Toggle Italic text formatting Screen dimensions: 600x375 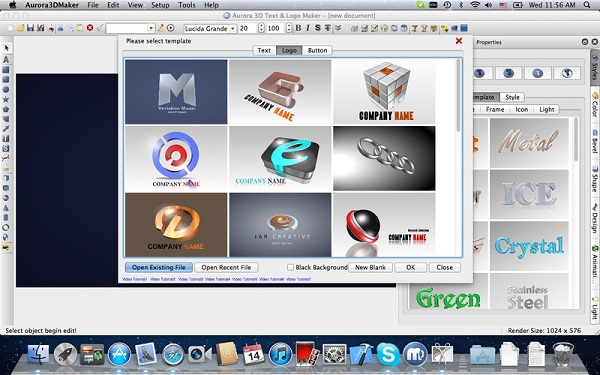click(308, 28)
